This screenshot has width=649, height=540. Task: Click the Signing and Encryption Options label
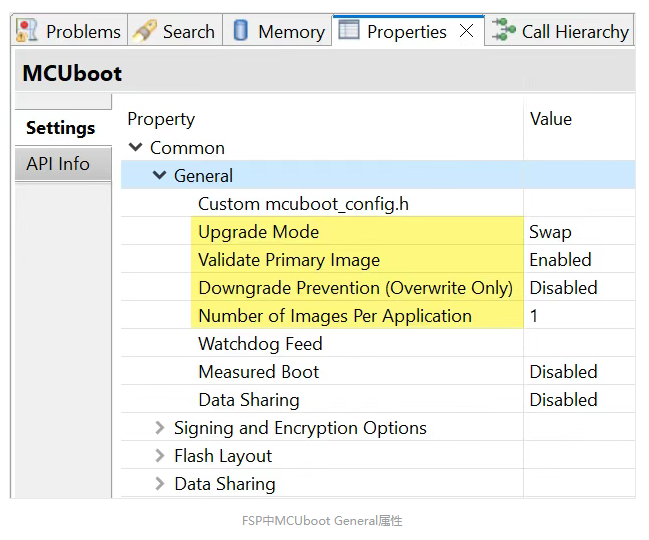point(300,428)
